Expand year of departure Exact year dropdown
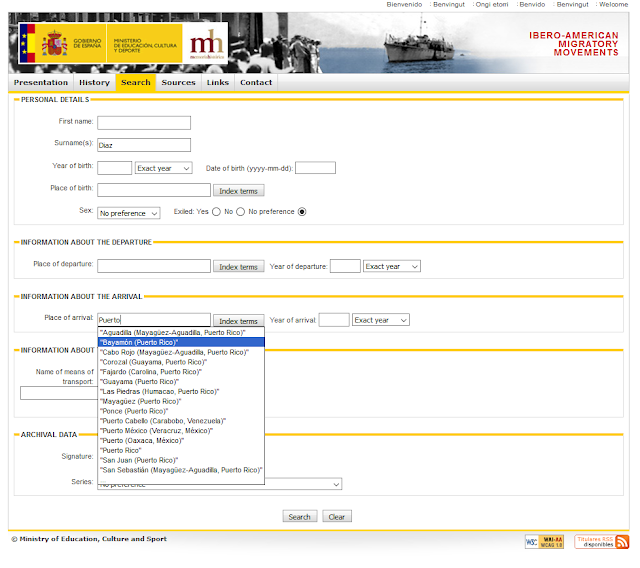The height and width of the screenshot is (568, 640). [x=392, y=266]
